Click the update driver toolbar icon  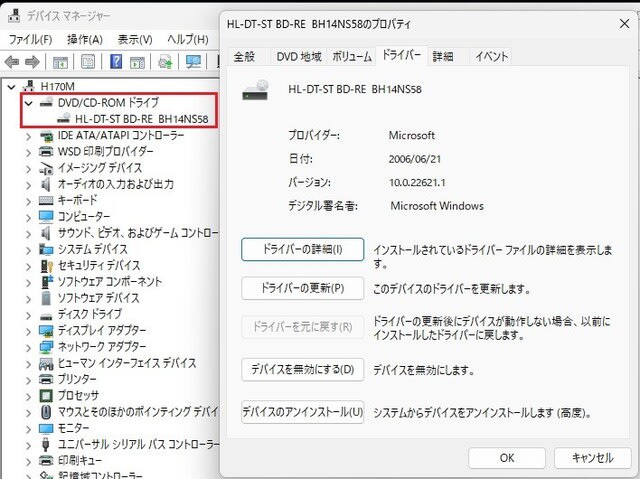[x=165, y=62]
